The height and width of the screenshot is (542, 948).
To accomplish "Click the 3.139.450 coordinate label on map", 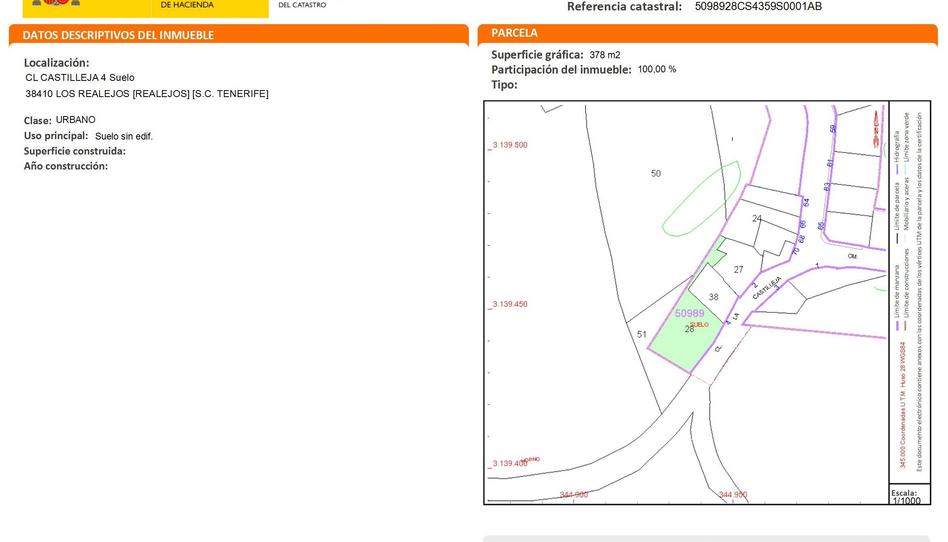I will click(509, 304).
